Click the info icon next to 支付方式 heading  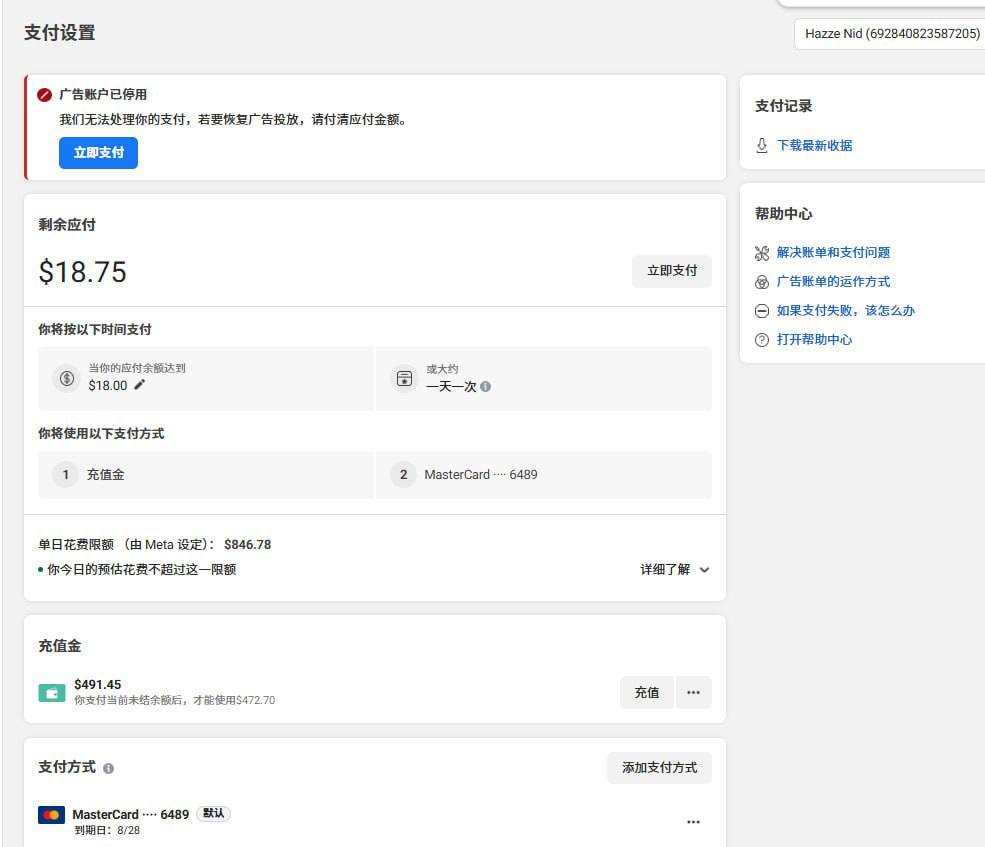coord(108,768)
